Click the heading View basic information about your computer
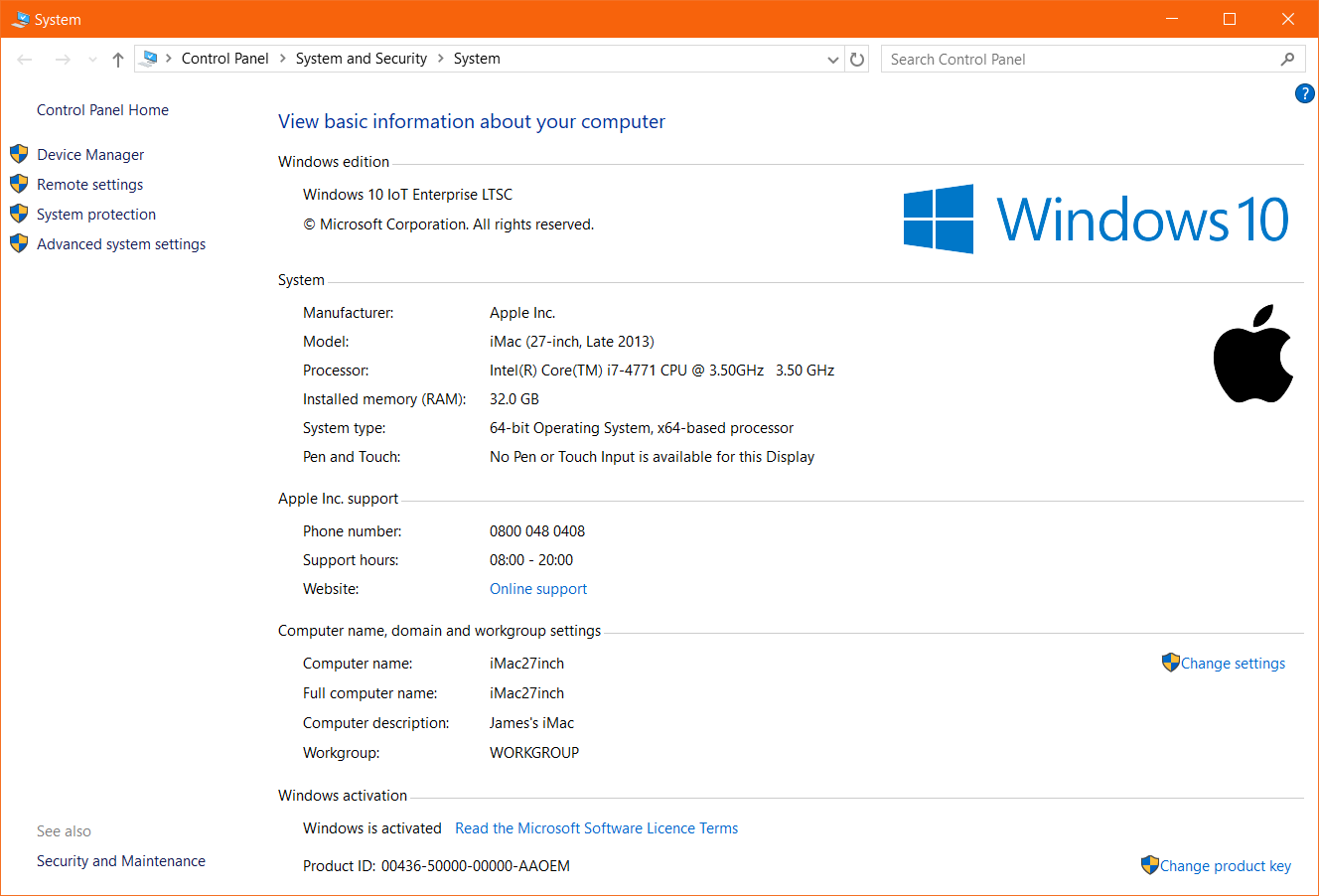 (x=472, y=122)
